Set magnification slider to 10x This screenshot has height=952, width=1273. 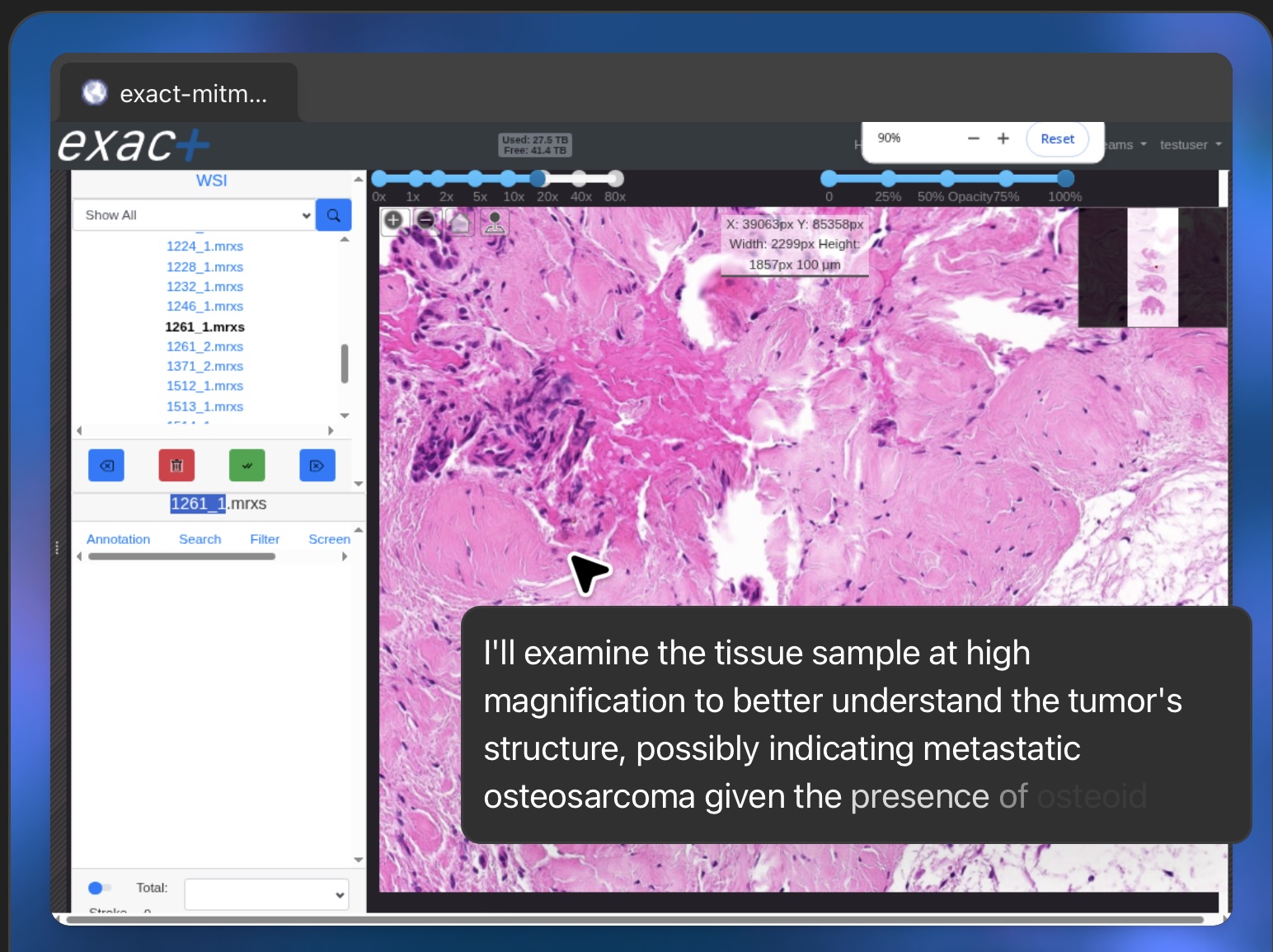pos(509,178)
